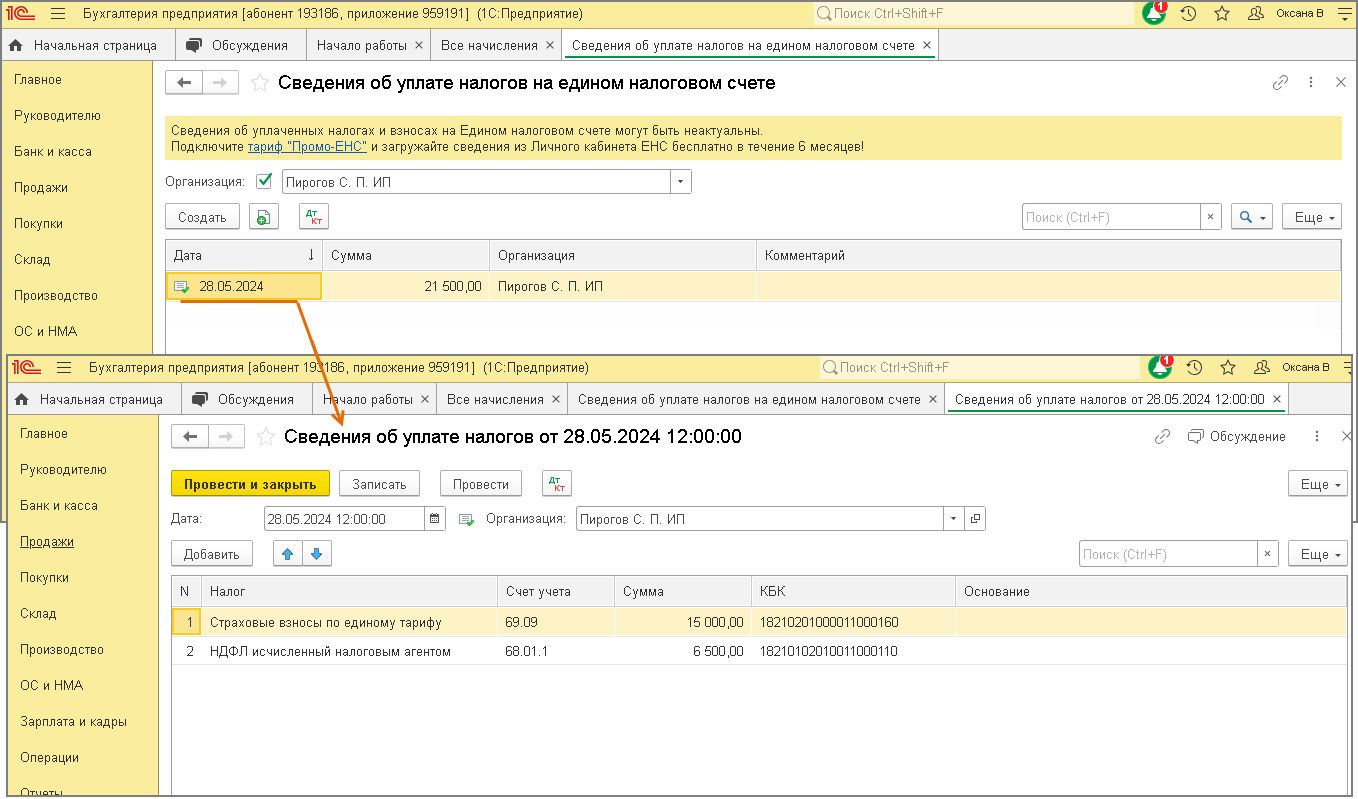Open three-dot options menu in top window

pyautogui.click(x=1311, y=83)
